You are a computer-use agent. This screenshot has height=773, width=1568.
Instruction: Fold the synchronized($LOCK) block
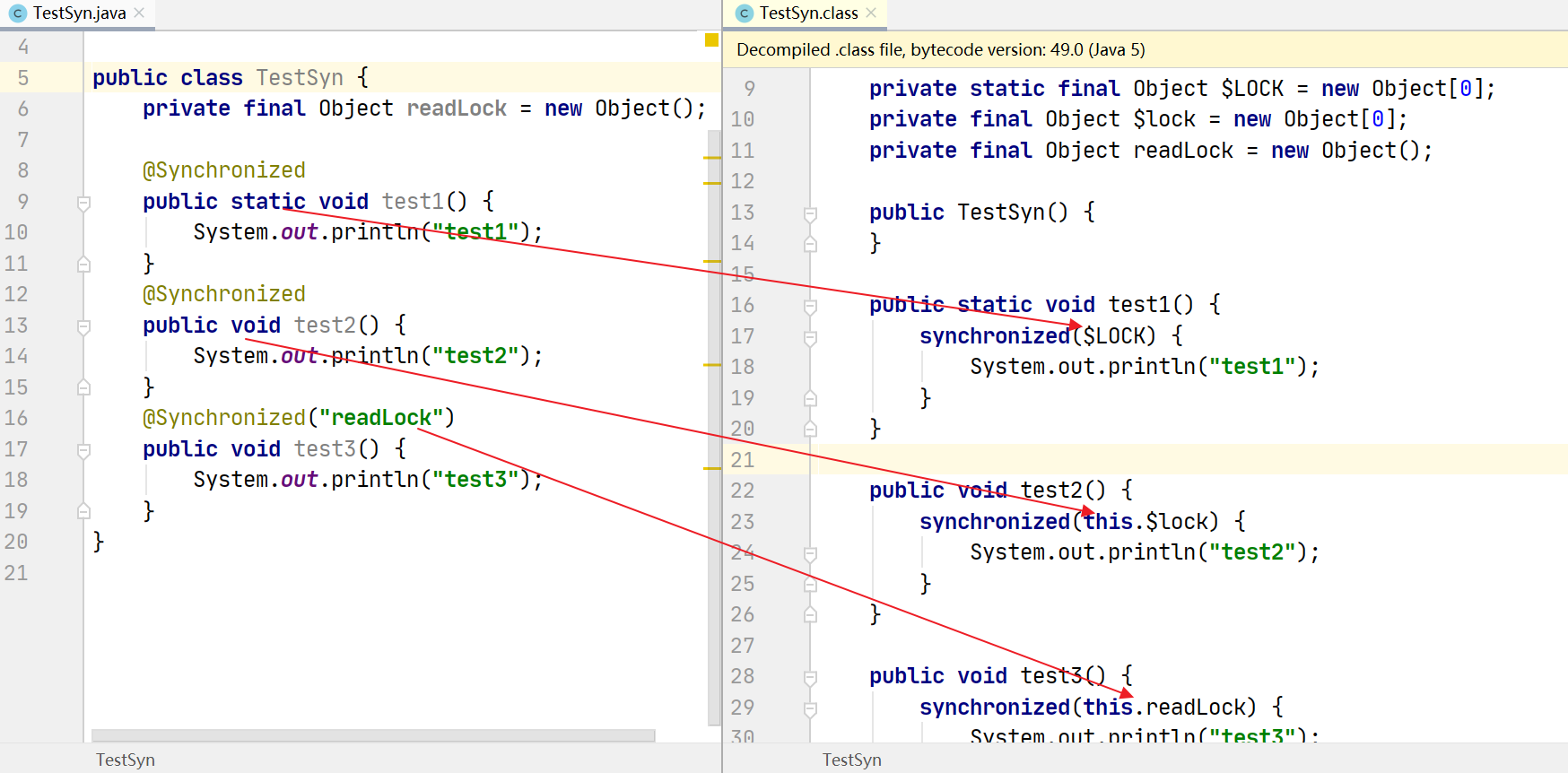810,337
